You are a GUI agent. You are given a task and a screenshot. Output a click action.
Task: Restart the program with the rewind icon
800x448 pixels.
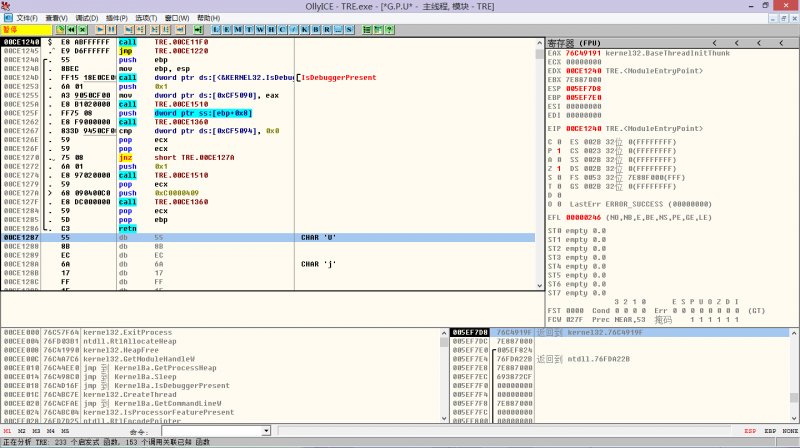coord(71,30)
